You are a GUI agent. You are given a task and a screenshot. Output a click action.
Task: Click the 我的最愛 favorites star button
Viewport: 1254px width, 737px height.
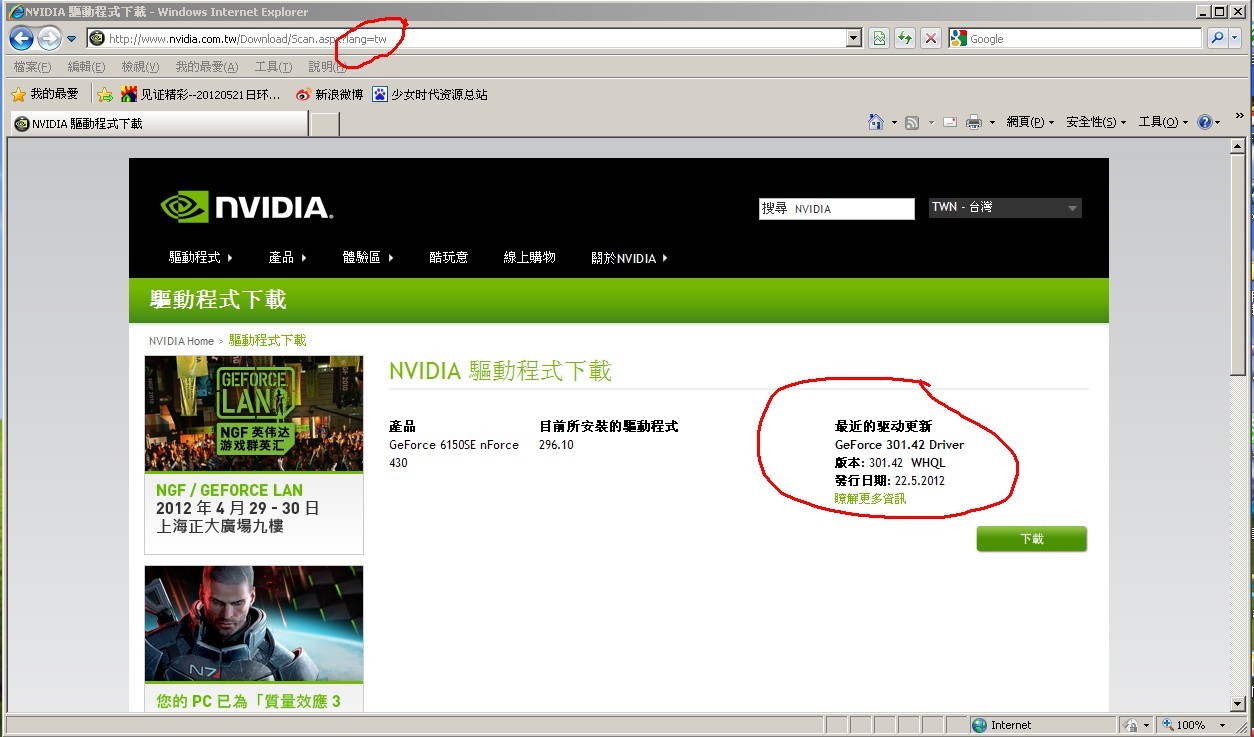point(44,94)
